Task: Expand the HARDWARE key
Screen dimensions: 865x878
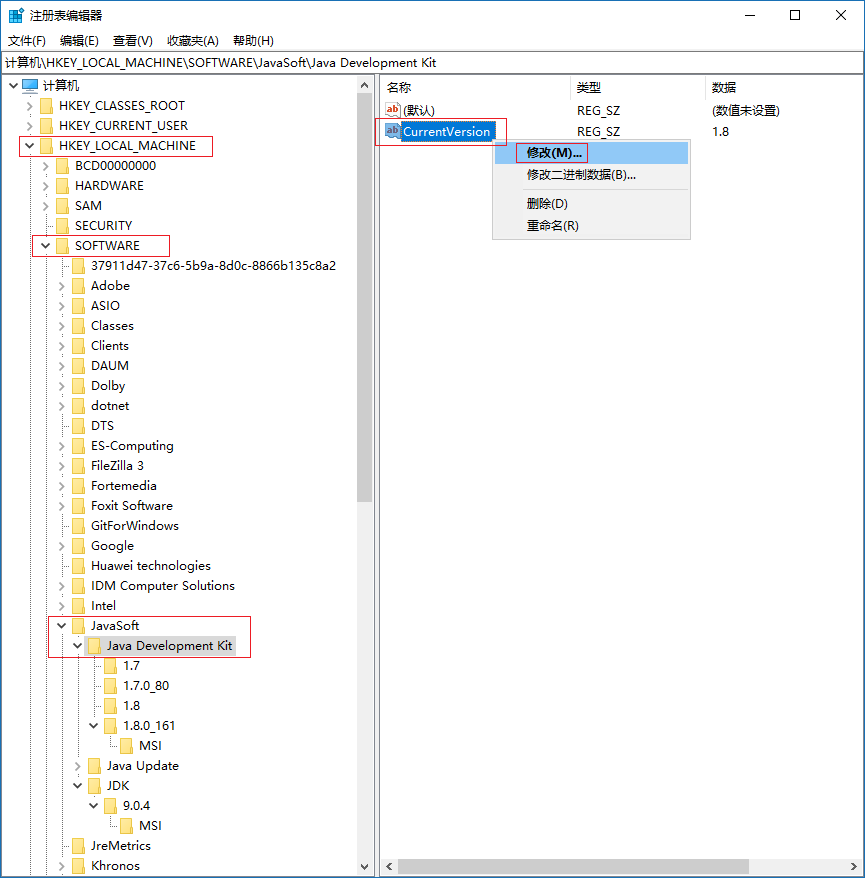Action: [46, 186]
